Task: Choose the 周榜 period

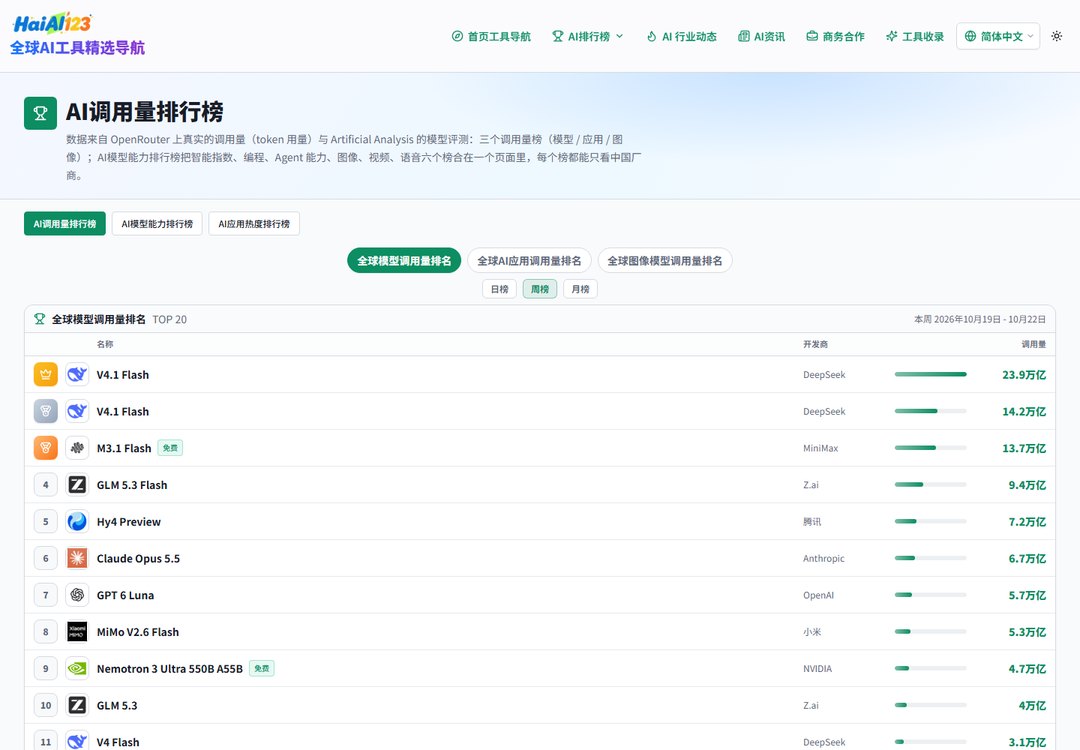Action: (540, 289)
